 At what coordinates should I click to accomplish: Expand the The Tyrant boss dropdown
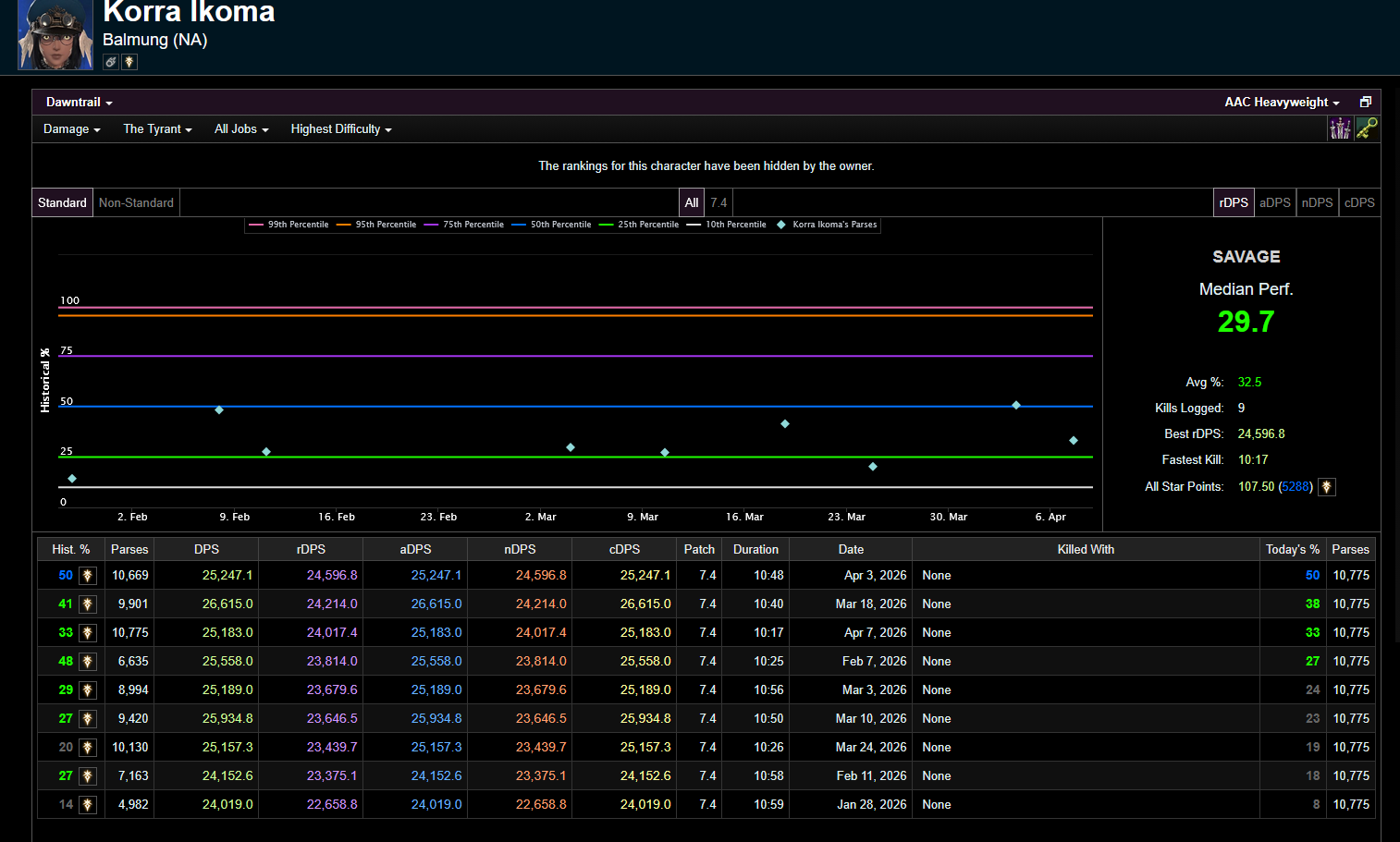[157, 129]
